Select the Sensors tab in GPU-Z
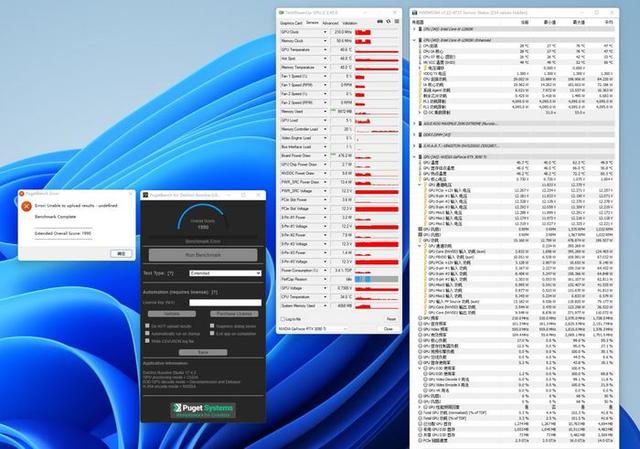 point(312,23)
